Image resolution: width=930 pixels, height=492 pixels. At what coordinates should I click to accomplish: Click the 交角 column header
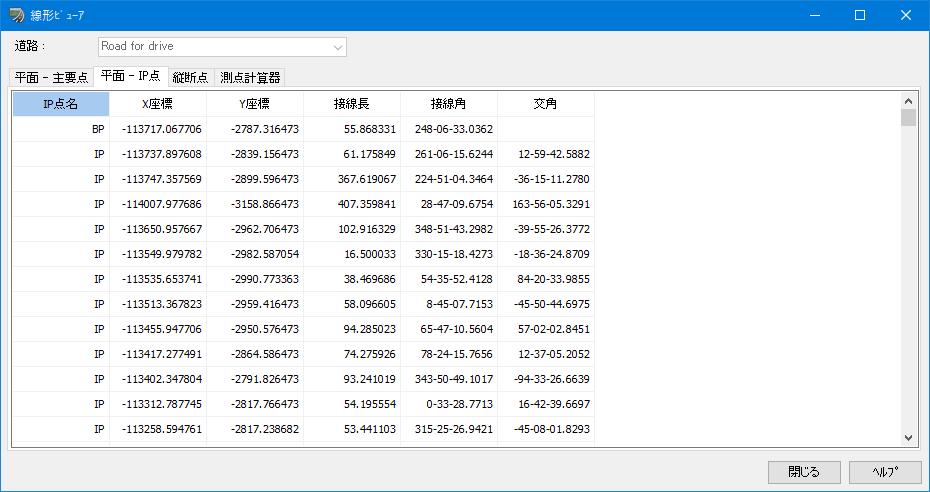coord(546,104)
